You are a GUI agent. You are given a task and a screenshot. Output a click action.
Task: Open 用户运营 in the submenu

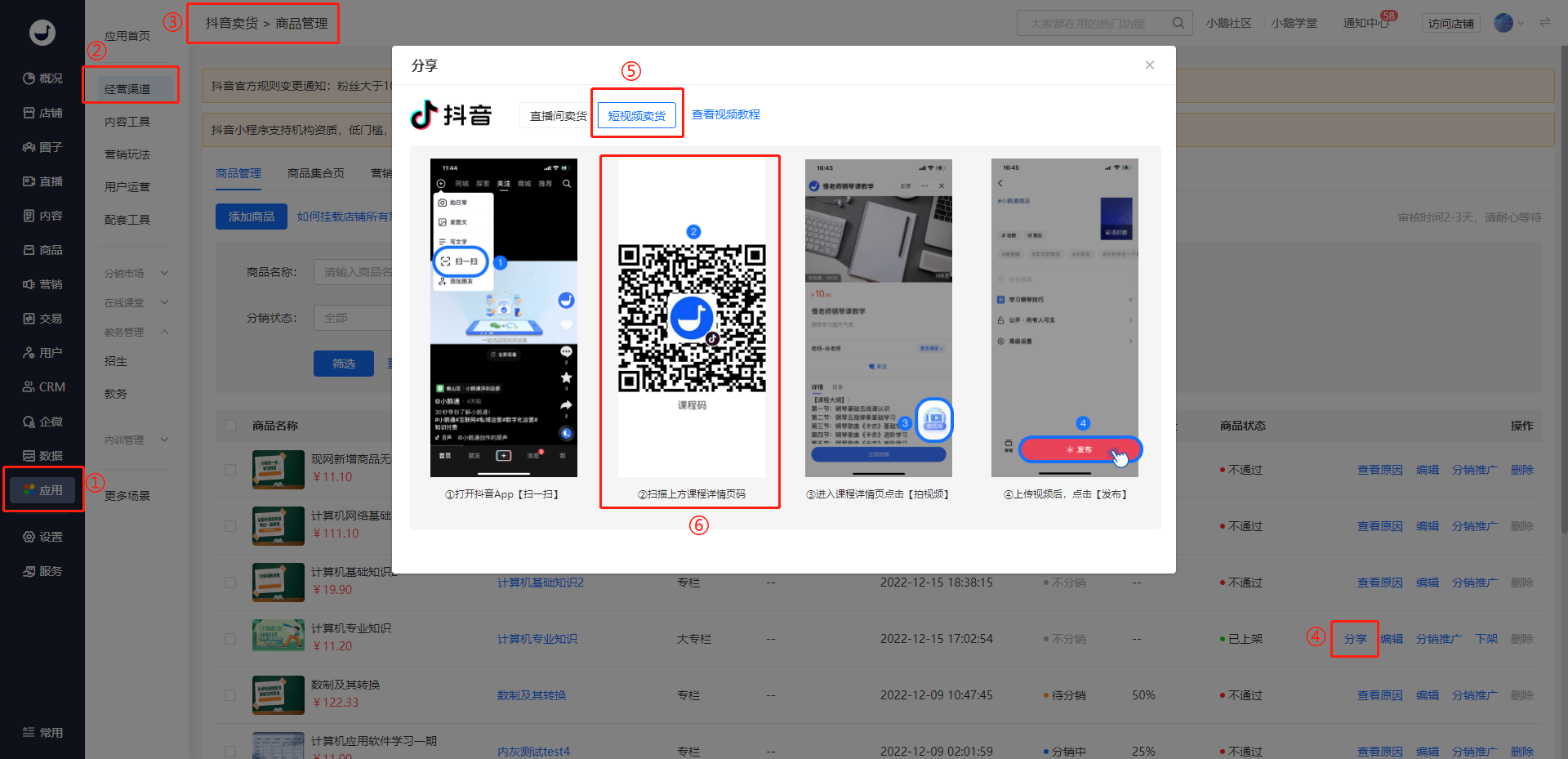127,187
